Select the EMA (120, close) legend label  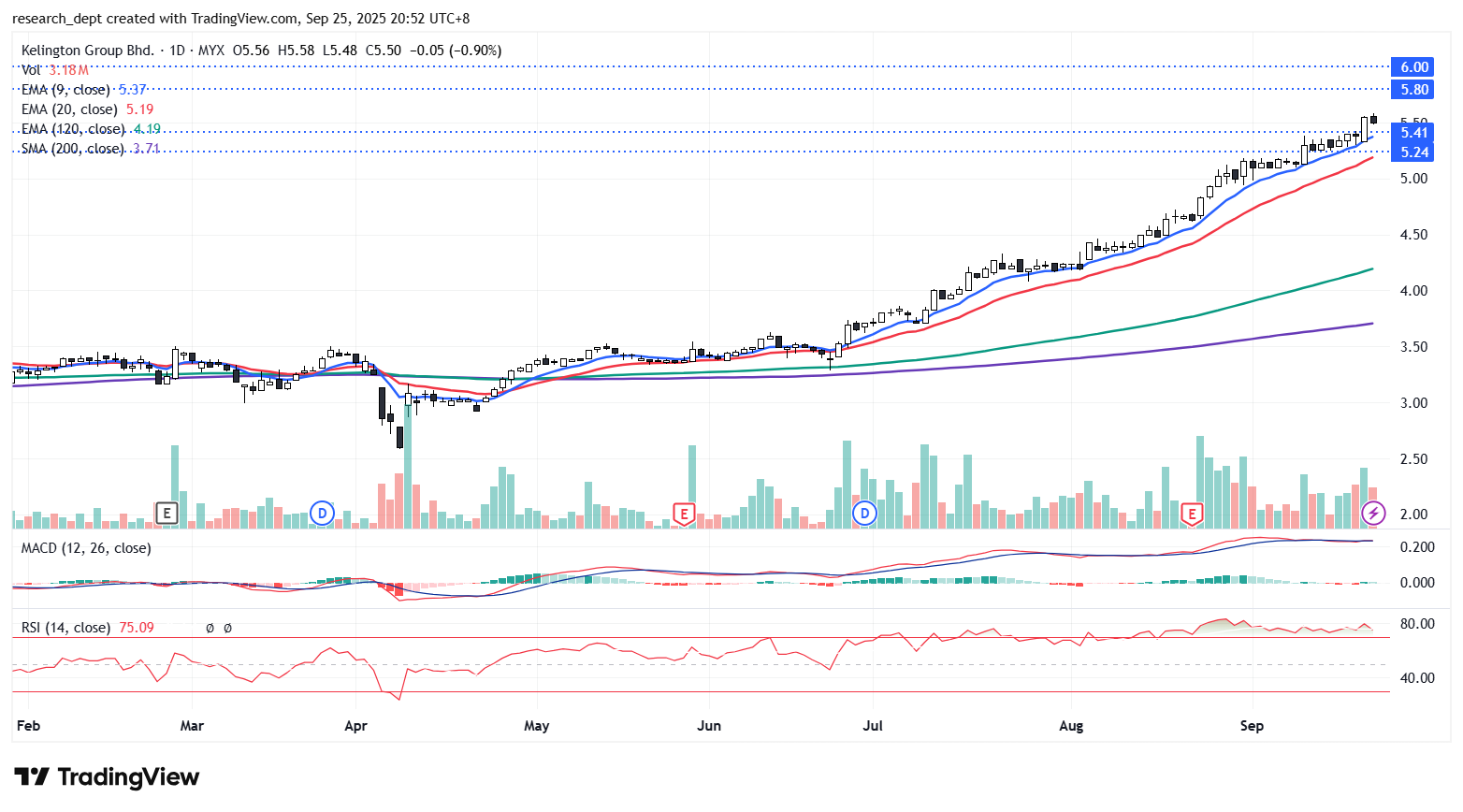click(73, 129)
